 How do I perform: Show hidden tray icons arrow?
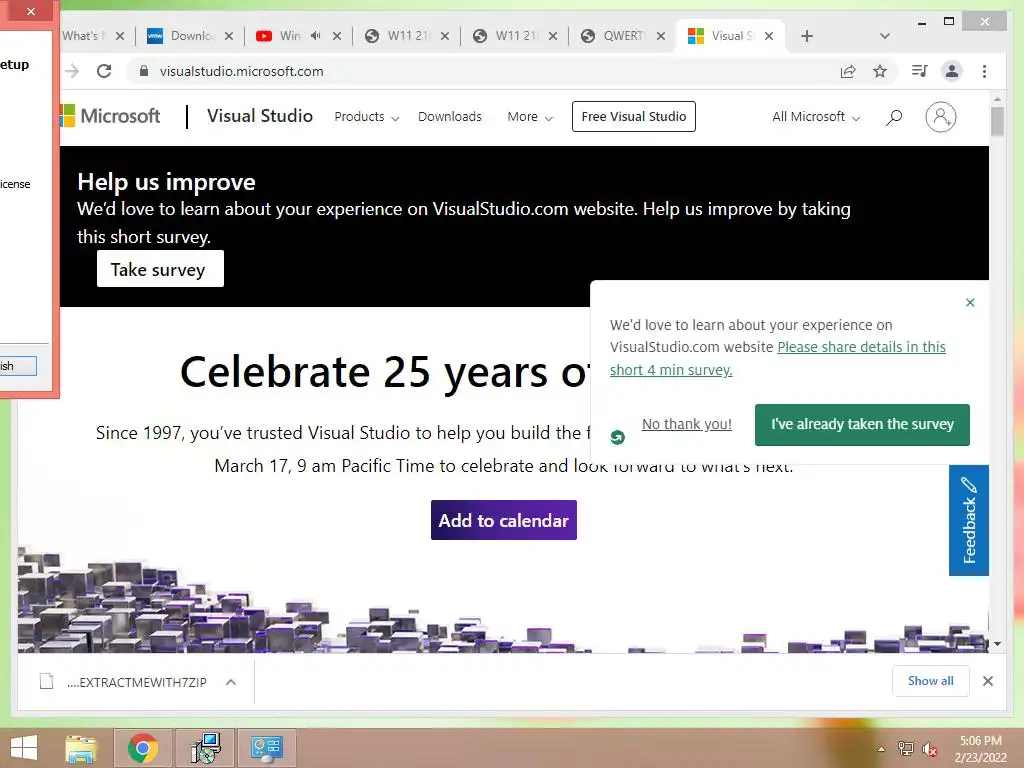881,749
